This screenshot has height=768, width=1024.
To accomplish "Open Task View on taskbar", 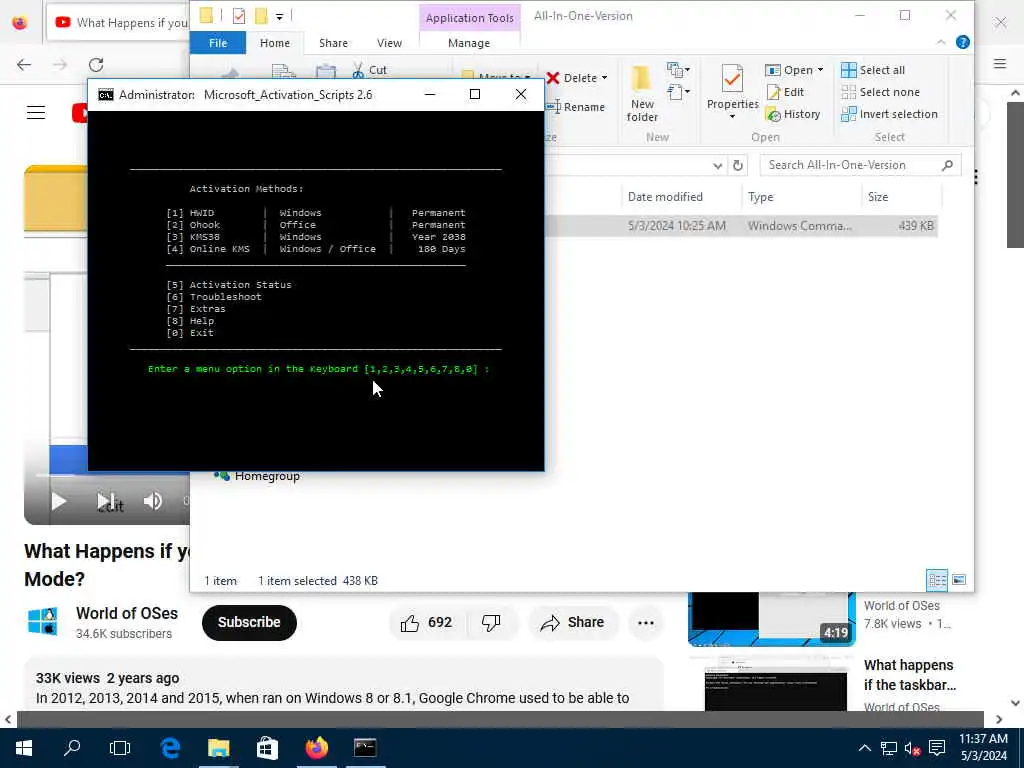I will 120,748.
